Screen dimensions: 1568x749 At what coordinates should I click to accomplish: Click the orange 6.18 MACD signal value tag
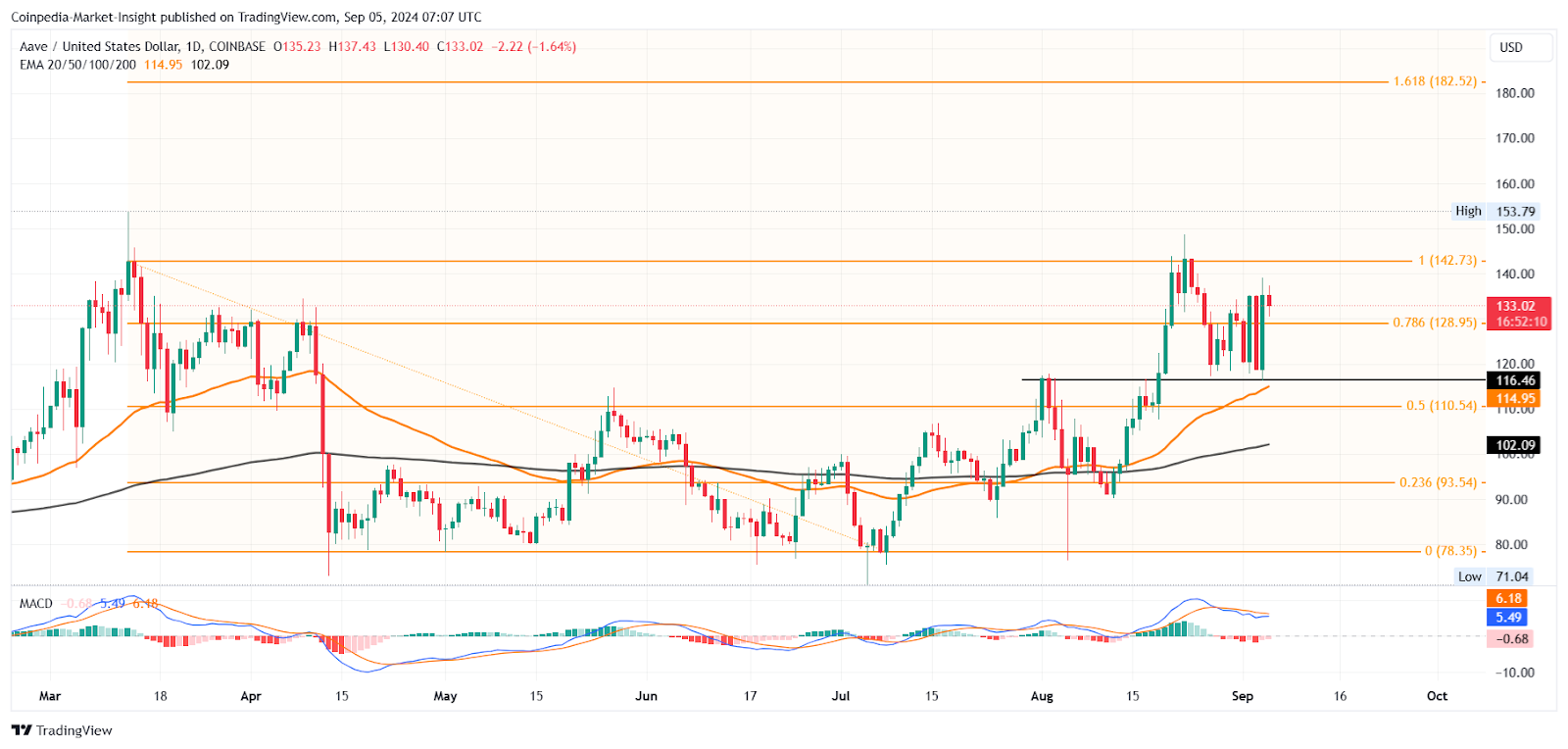[x=1507, y=598]
